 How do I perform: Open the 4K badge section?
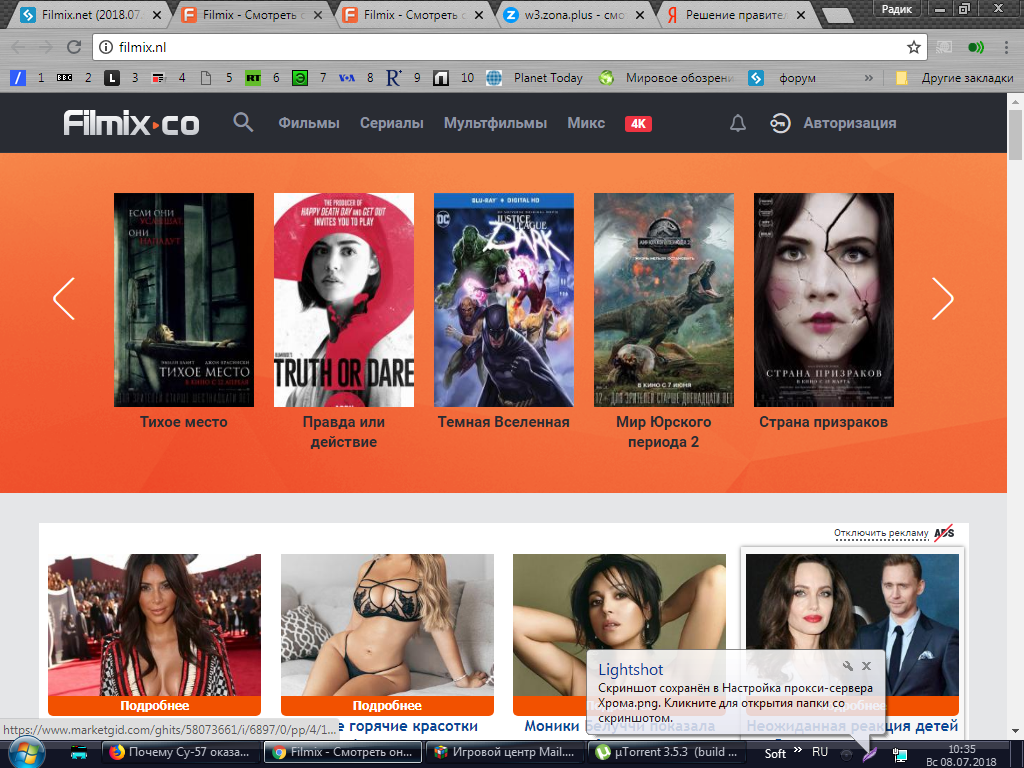click(x=638, y=124)
